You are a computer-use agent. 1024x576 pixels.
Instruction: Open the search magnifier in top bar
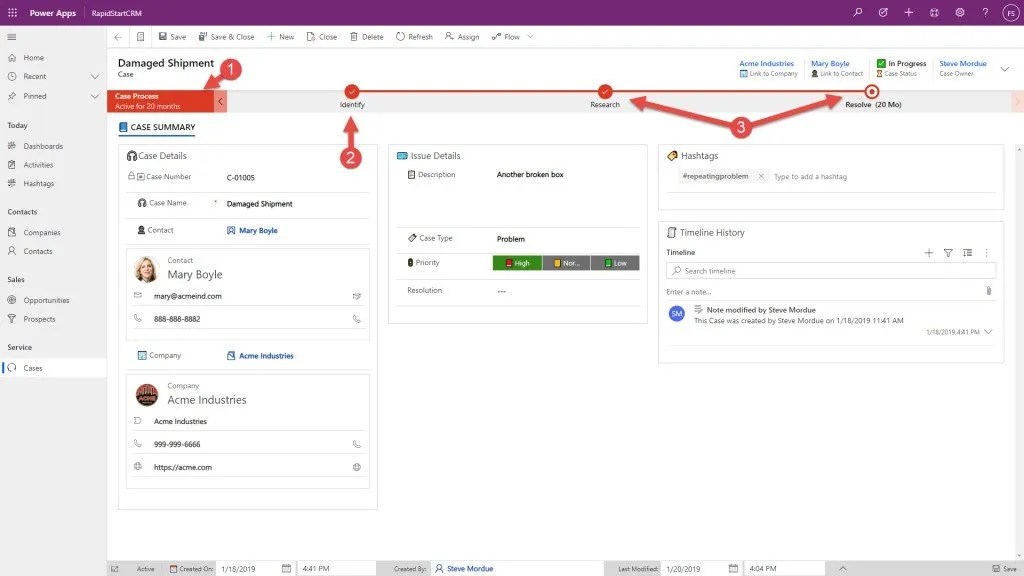pos(857,12)
